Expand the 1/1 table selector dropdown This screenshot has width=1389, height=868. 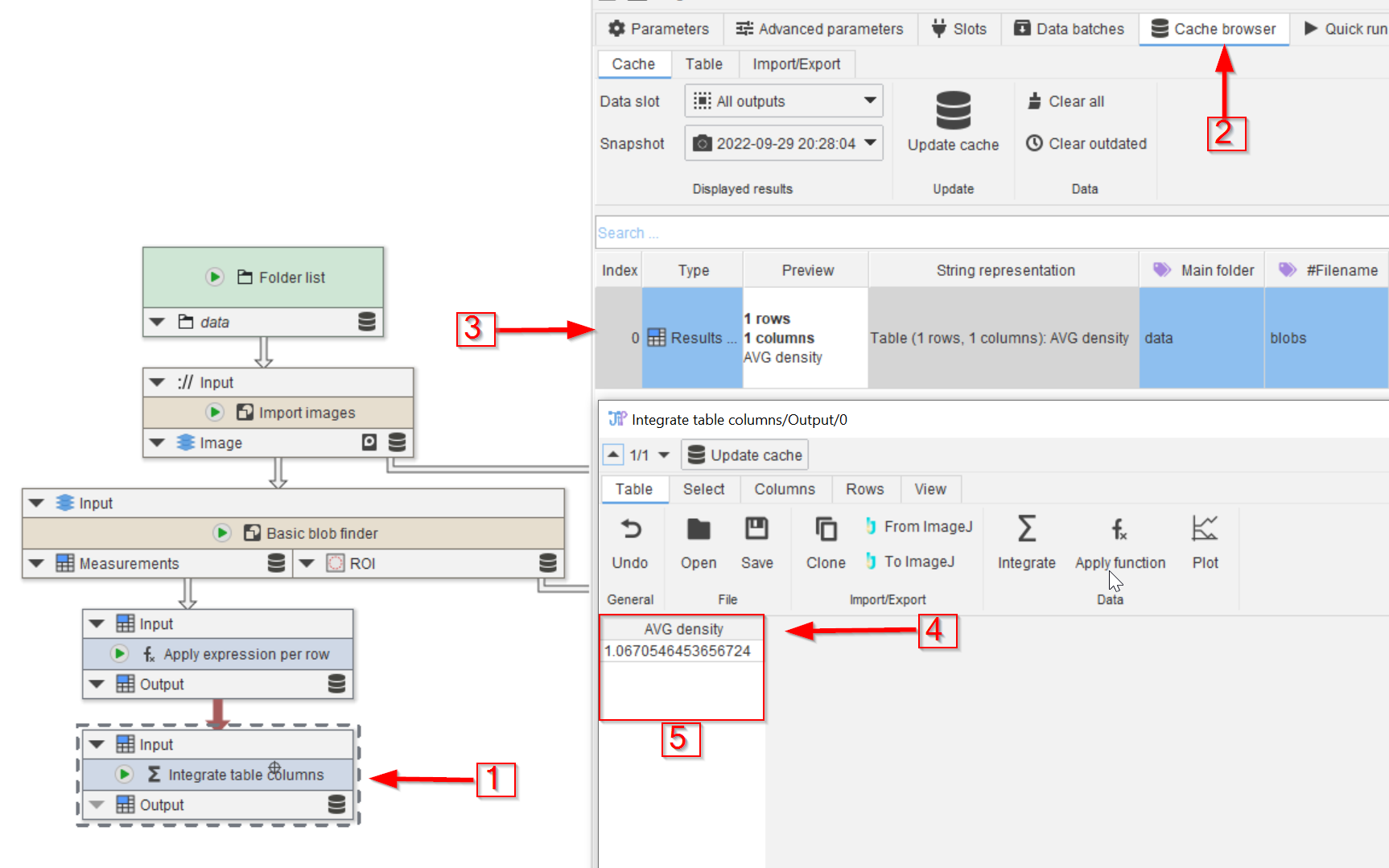pos(664,455)
